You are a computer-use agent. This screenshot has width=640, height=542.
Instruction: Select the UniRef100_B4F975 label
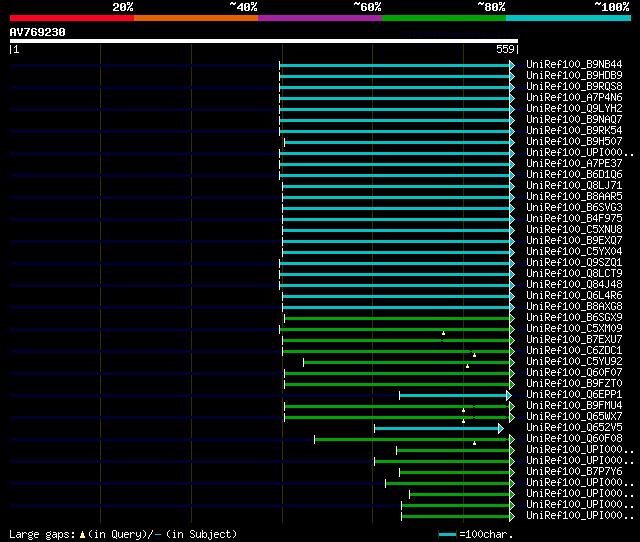pyautogui.click(x=574, y=219)
